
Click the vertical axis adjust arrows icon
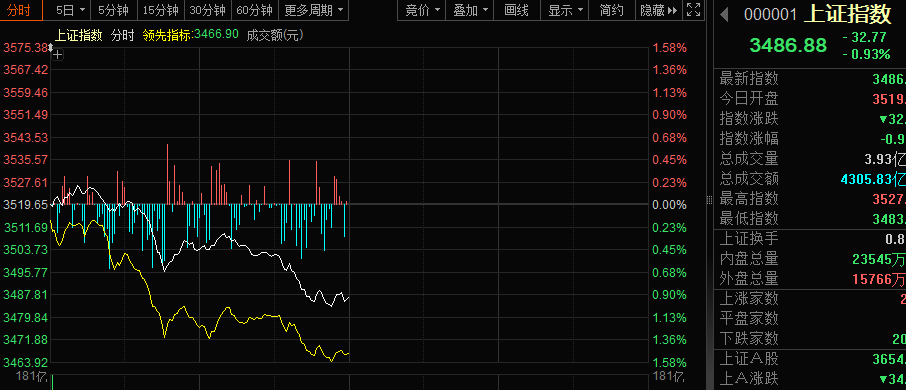51,48
